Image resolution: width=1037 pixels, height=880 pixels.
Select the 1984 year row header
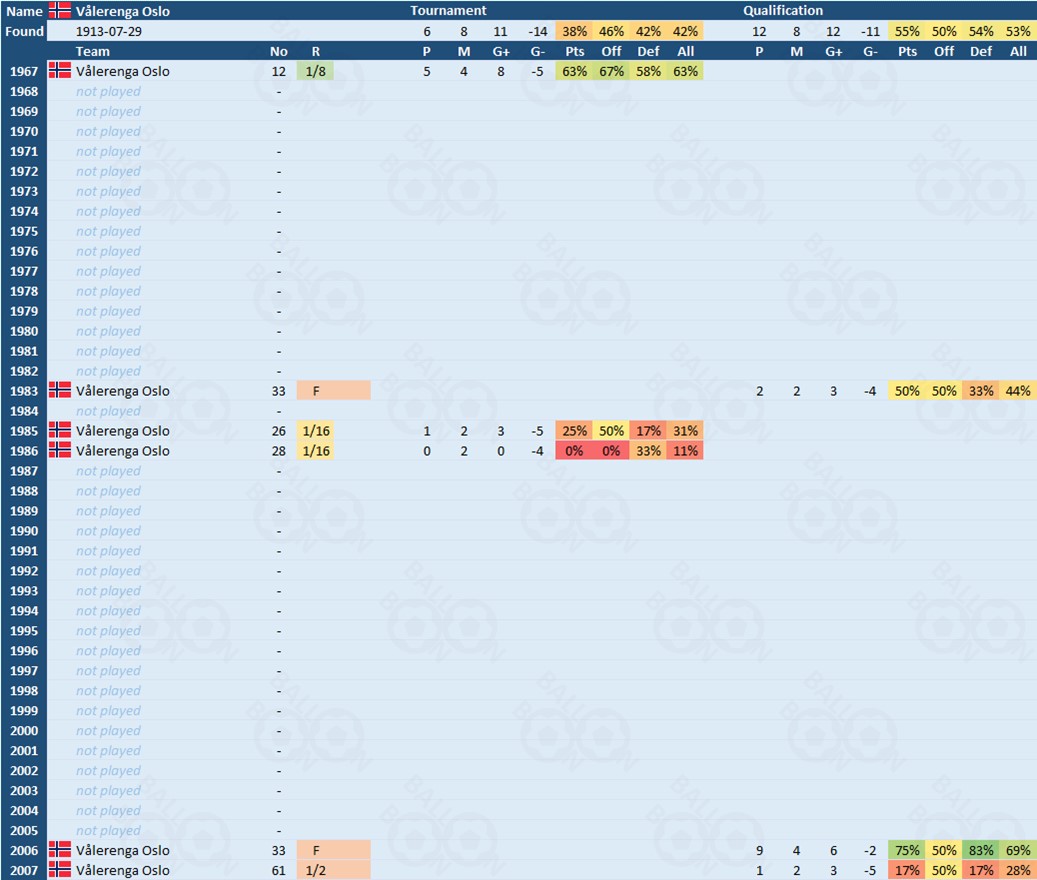(x=24, y=411)
